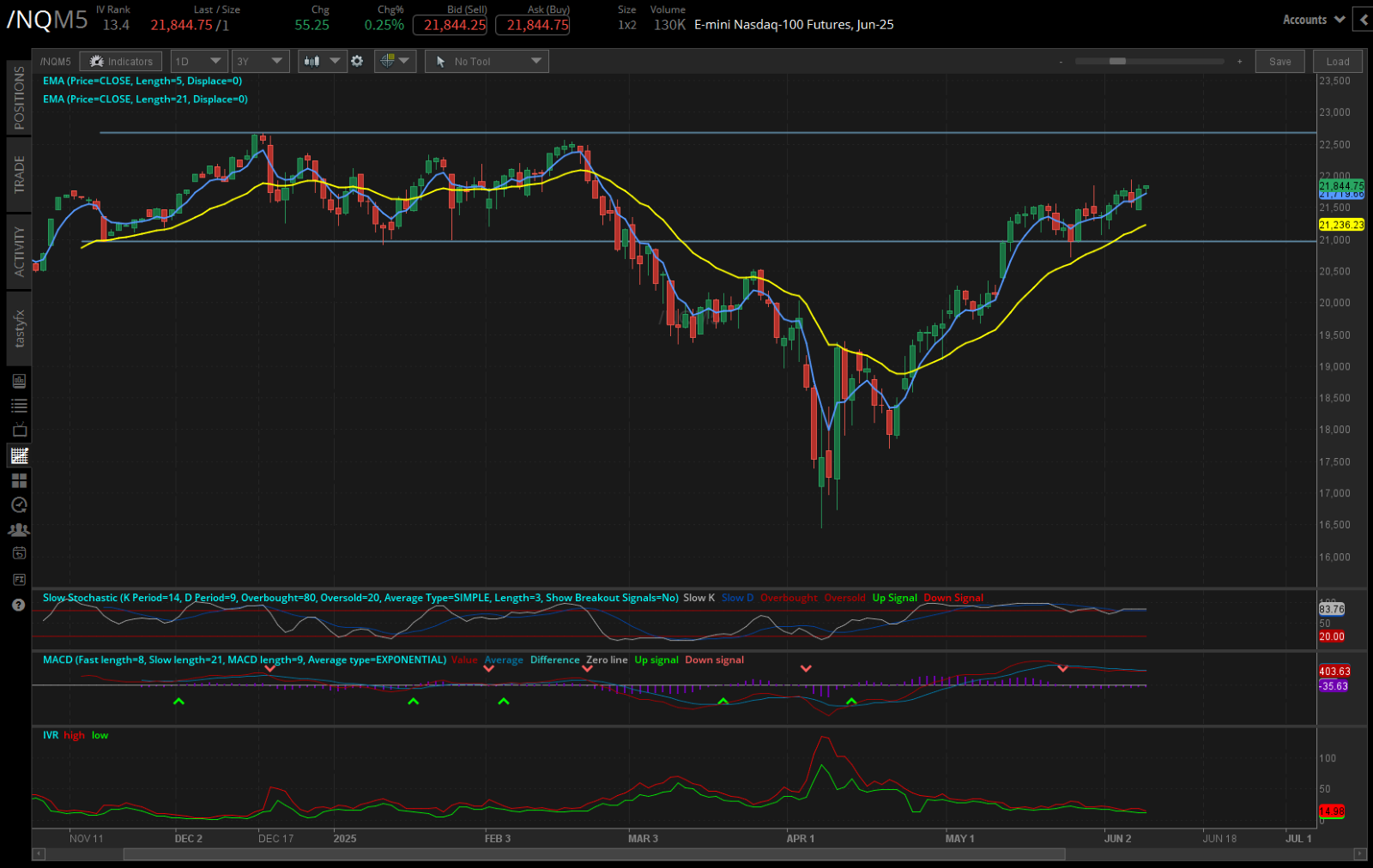Open the live TV feed icon
Viewport: 1373px width, 868px height.
[19, 430]
